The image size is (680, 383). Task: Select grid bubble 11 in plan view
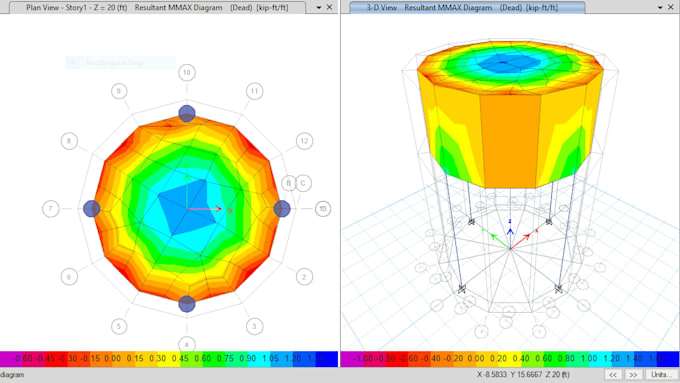[x=255, y=91]
